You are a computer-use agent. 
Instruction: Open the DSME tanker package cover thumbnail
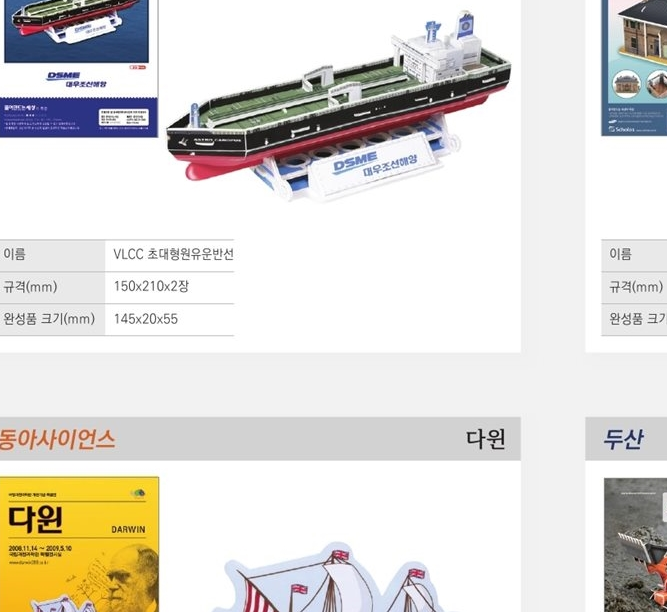pyautogui.click(x=79, y=68)
